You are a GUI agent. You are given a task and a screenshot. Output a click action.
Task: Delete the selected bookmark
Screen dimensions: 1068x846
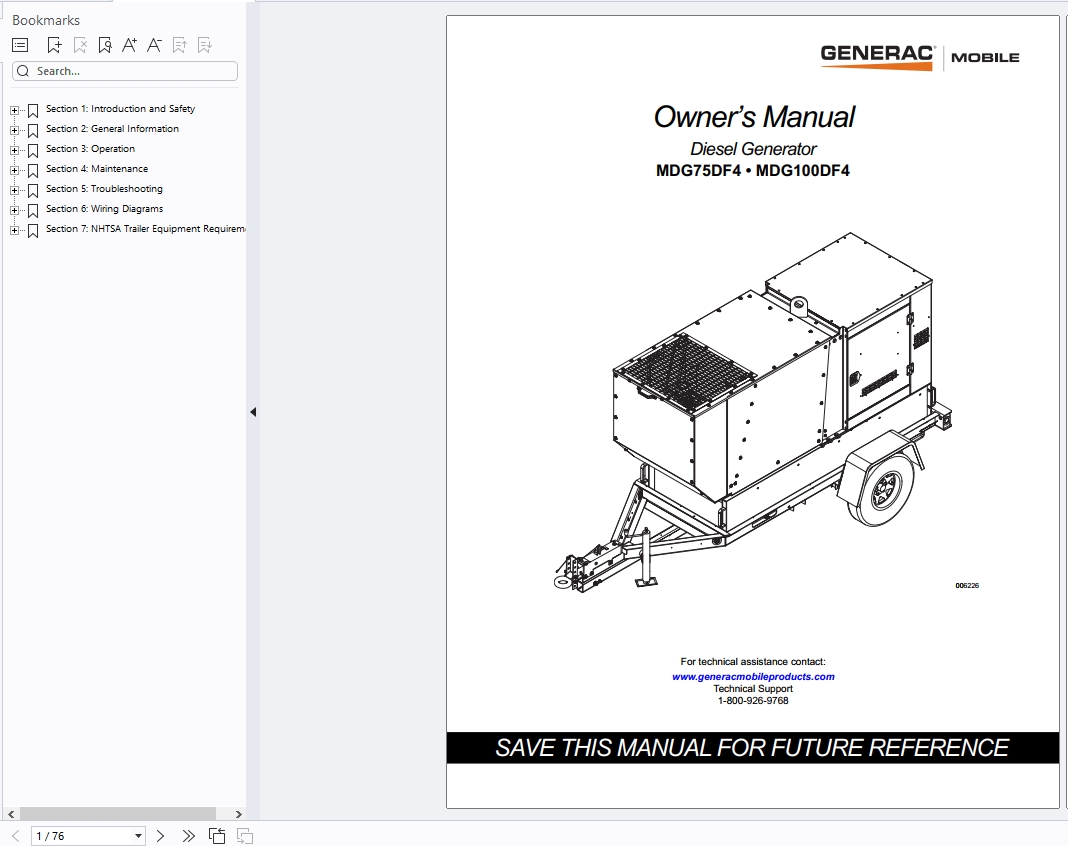[80, 44]
